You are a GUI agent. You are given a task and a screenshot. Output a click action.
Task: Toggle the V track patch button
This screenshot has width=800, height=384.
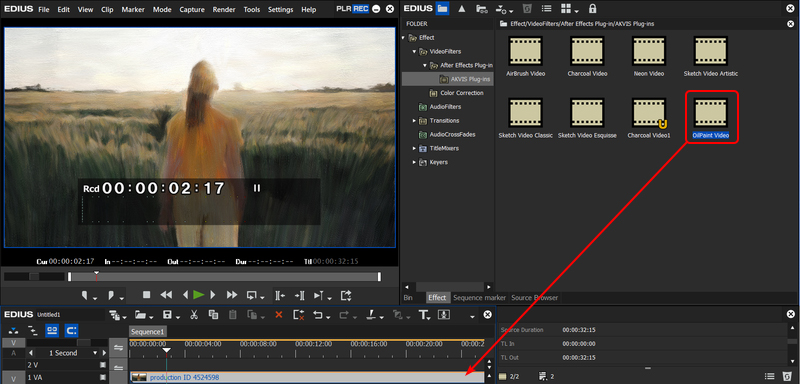14,343
